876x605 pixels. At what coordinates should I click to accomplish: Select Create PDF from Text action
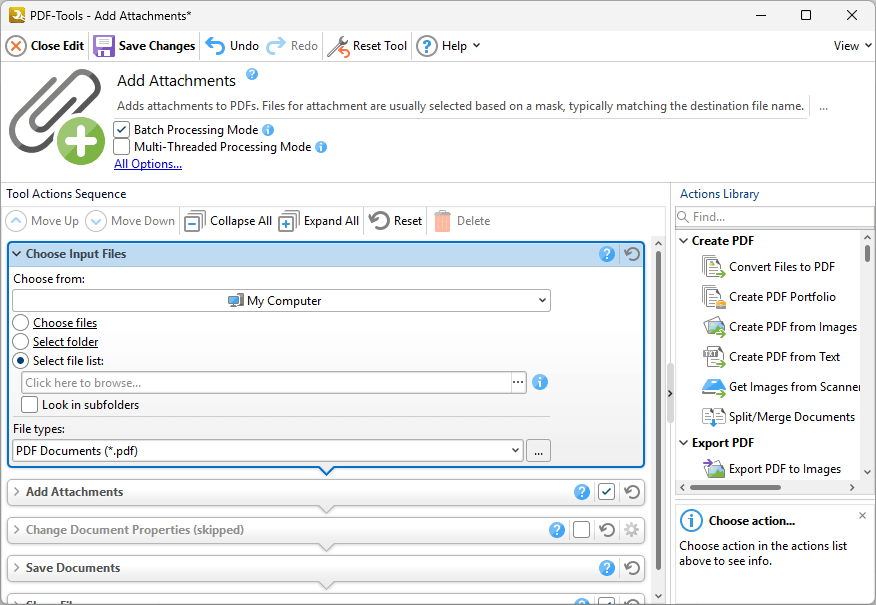click(772, 357)
